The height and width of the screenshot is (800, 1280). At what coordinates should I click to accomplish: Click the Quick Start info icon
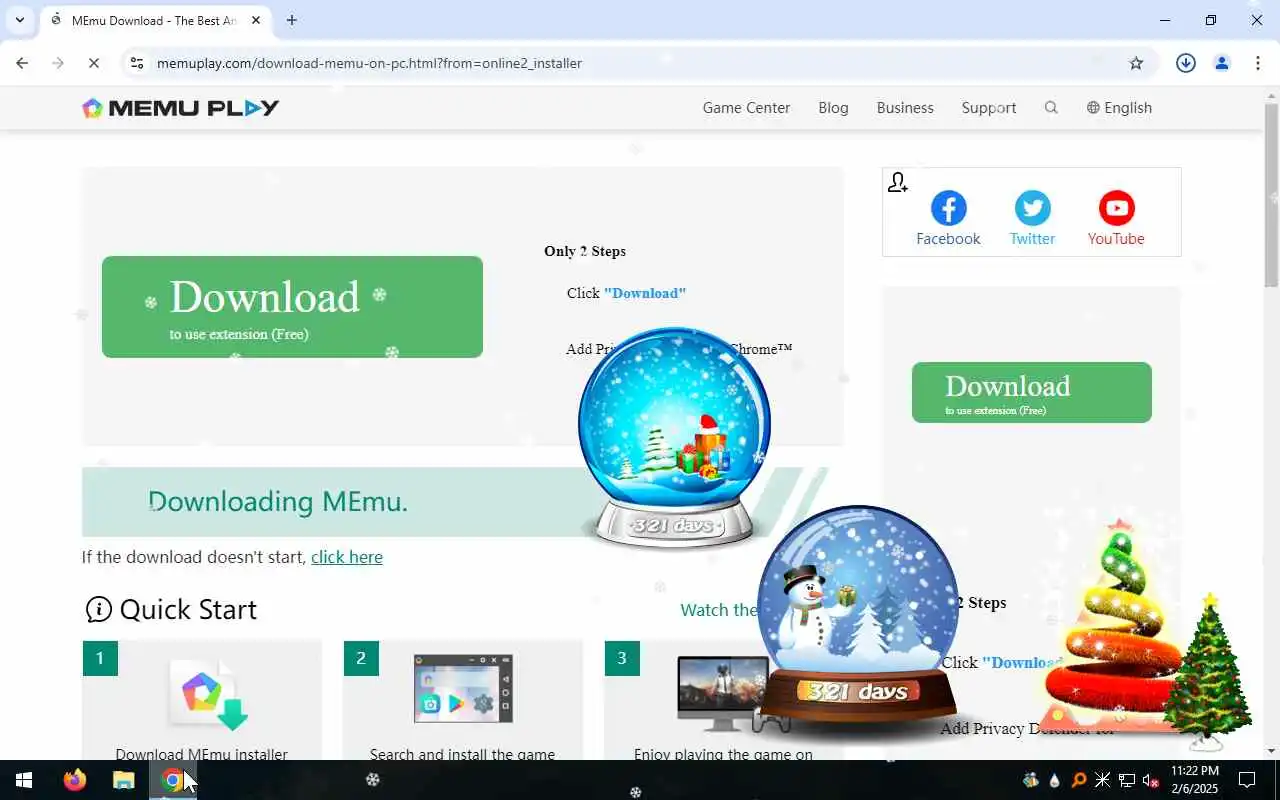[99, 609]
